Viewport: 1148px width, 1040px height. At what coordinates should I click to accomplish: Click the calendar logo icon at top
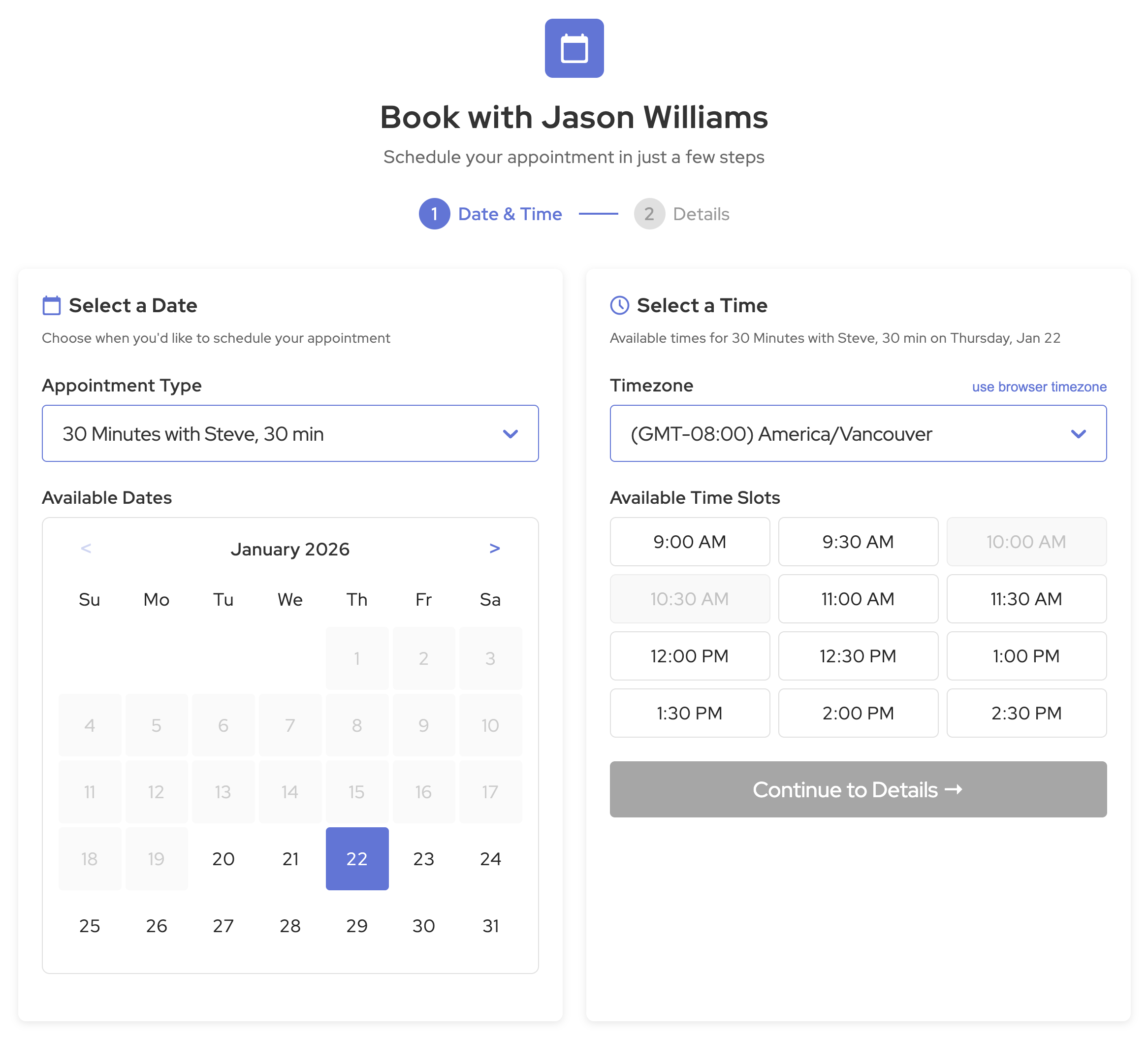click(x=574, y=48)
